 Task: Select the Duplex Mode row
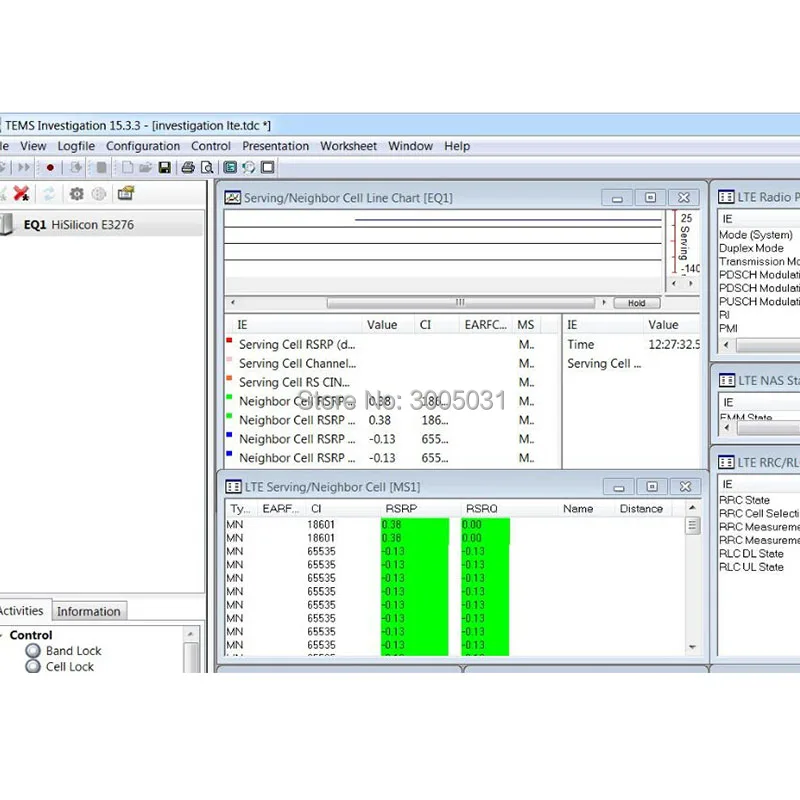click(751, 248)
